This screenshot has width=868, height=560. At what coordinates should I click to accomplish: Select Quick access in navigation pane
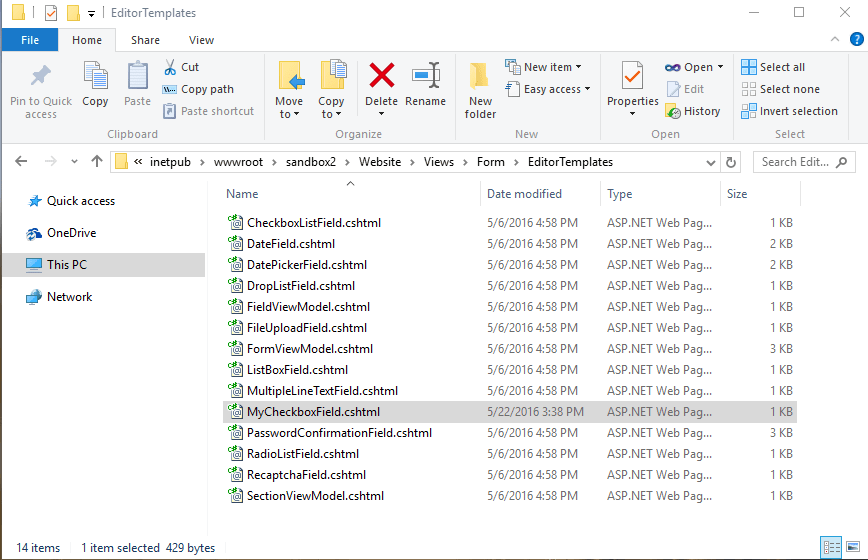tap(71, 201)
